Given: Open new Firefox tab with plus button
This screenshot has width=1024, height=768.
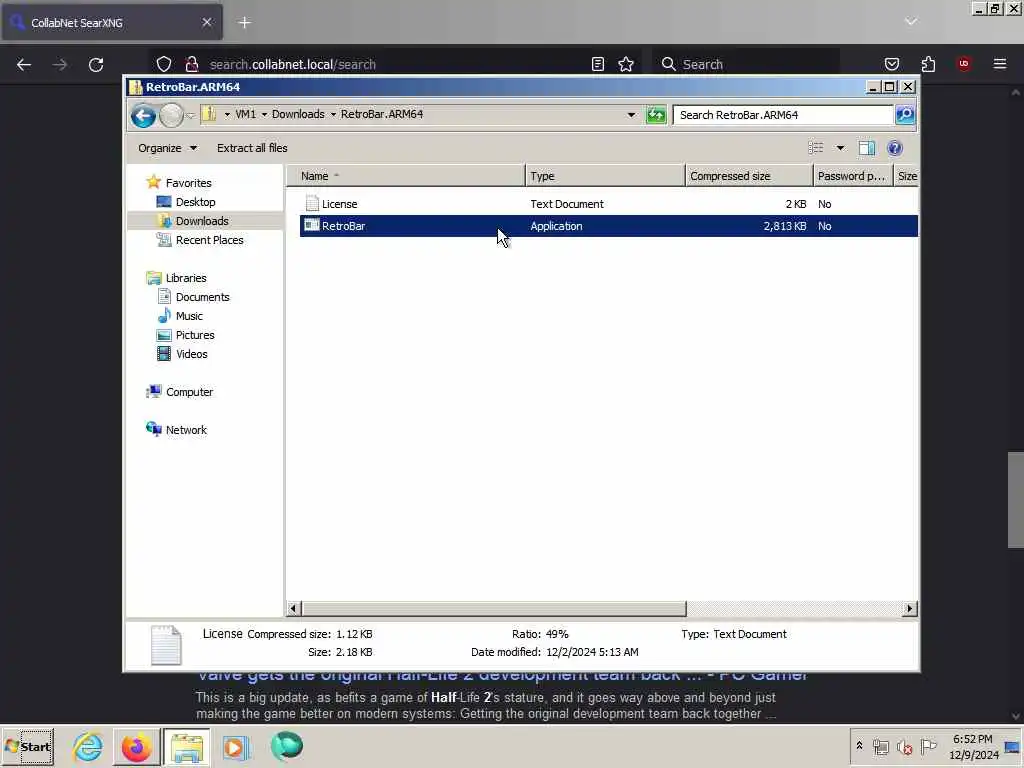Looking at the screenshot, I should coord(244,23).
